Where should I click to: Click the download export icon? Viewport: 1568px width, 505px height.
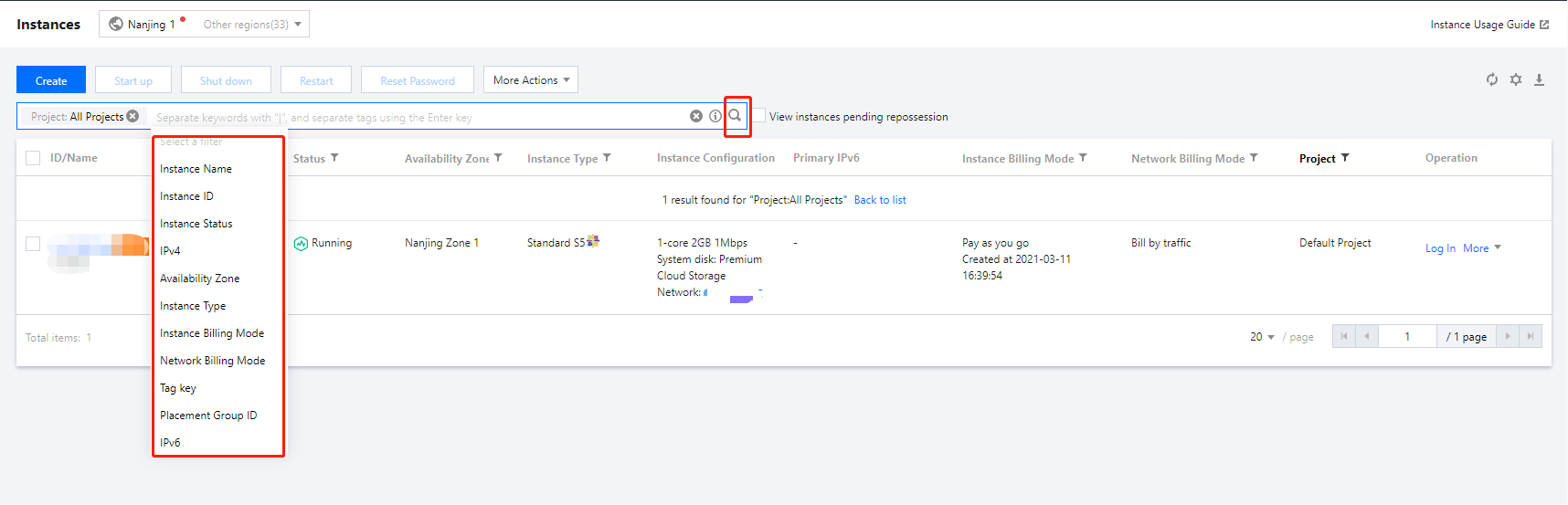point(1539,80)
